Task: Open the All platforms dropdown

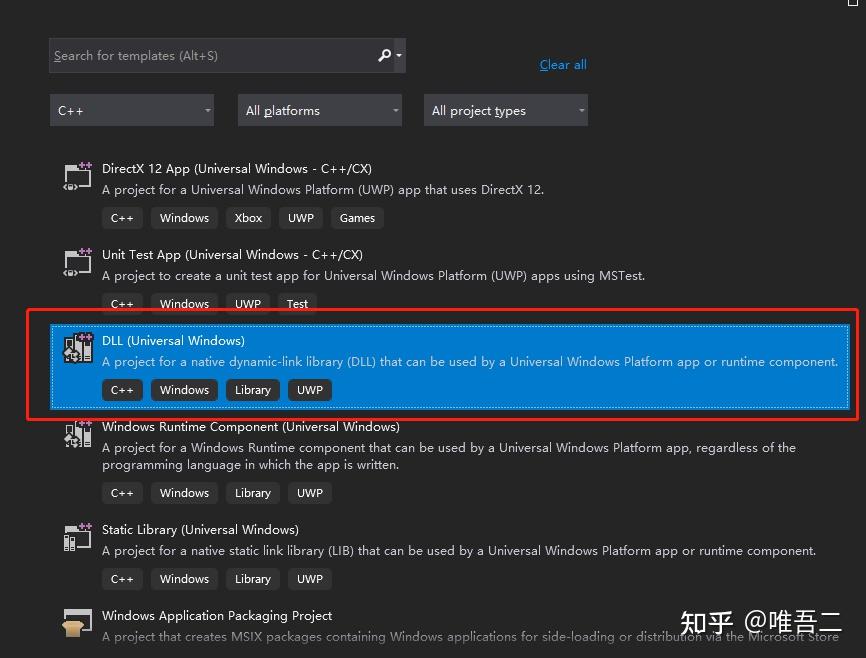Action: coord(318,110)
